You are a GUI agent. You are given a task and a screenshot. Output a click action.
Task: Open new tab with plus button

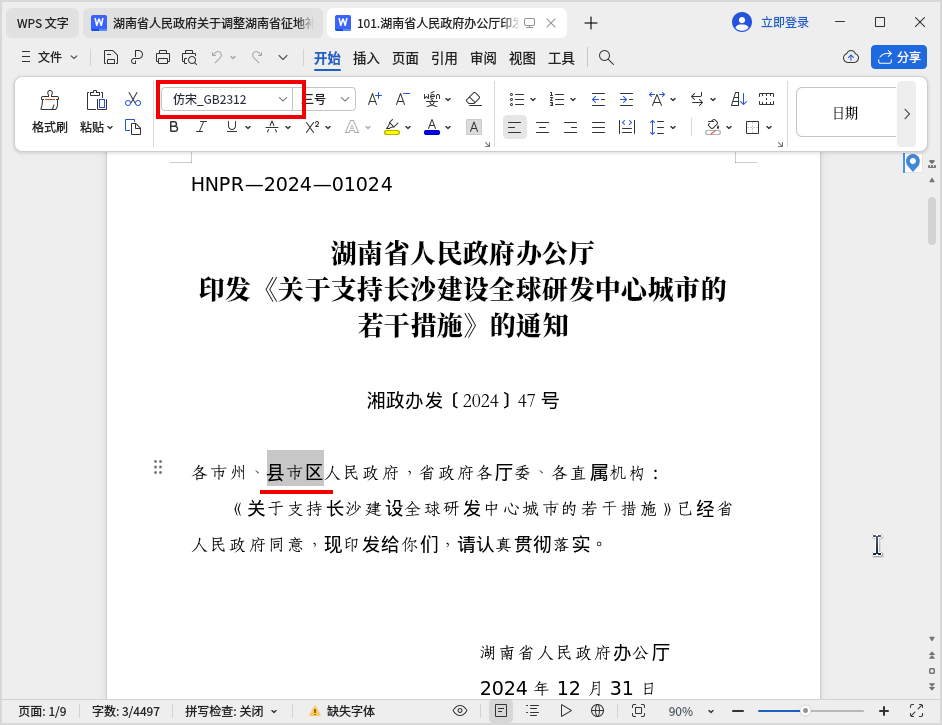(591, 23)
